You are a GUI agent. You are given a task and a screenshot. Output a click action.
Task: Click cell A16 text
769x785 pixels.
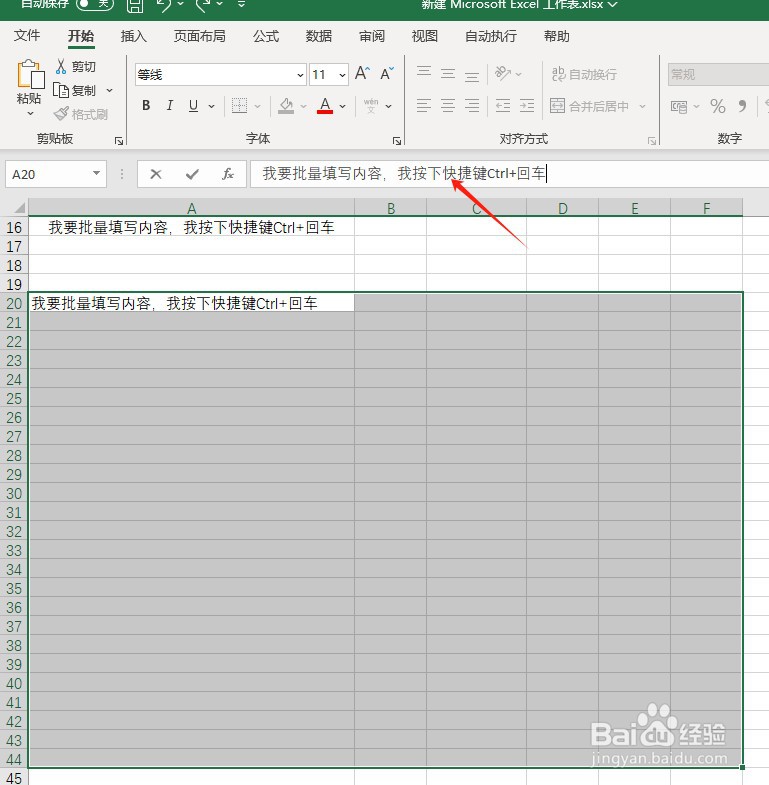click(x=191, y=227)
